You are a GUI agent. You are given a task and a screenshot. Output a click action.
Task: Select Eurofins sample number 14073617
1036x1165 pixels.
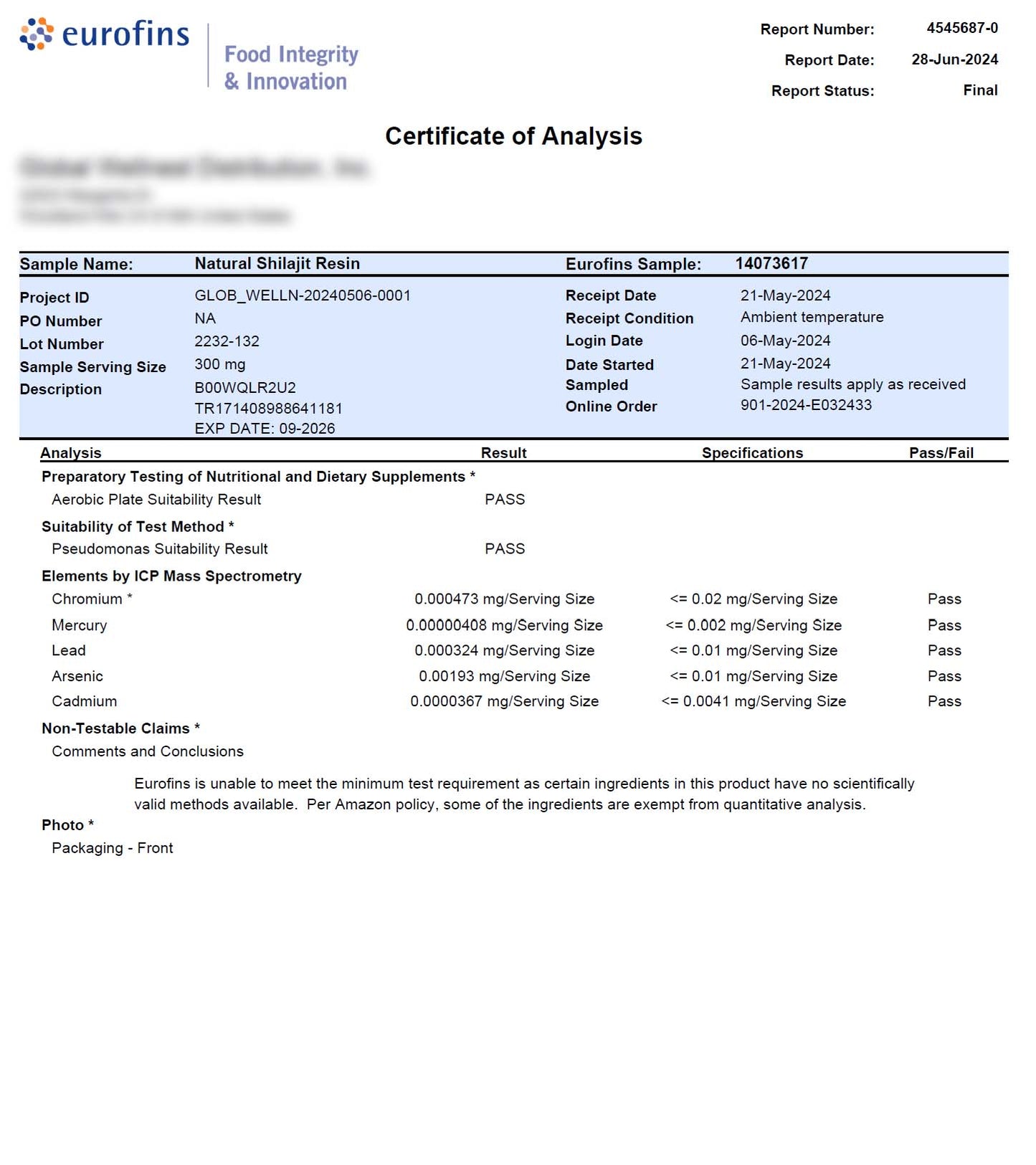(771, 263)
